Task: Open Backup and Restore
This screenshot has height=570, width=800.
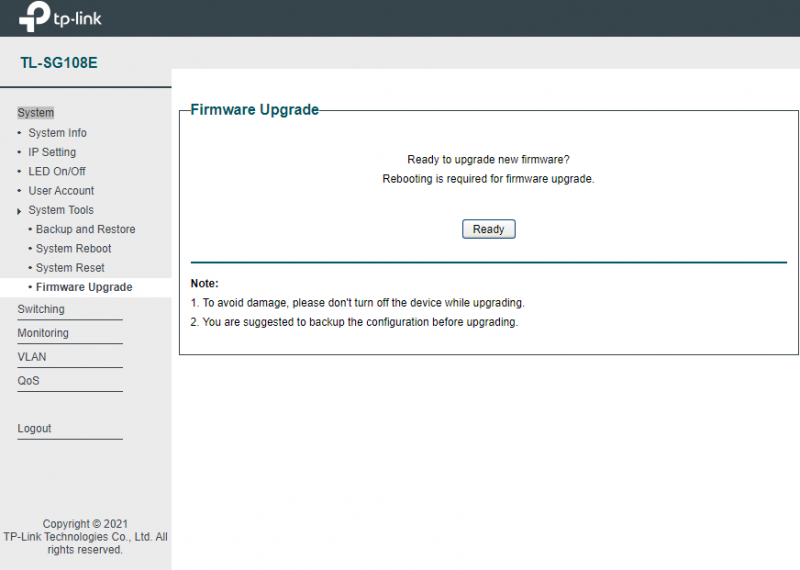Action: click(x=85, y=229)
